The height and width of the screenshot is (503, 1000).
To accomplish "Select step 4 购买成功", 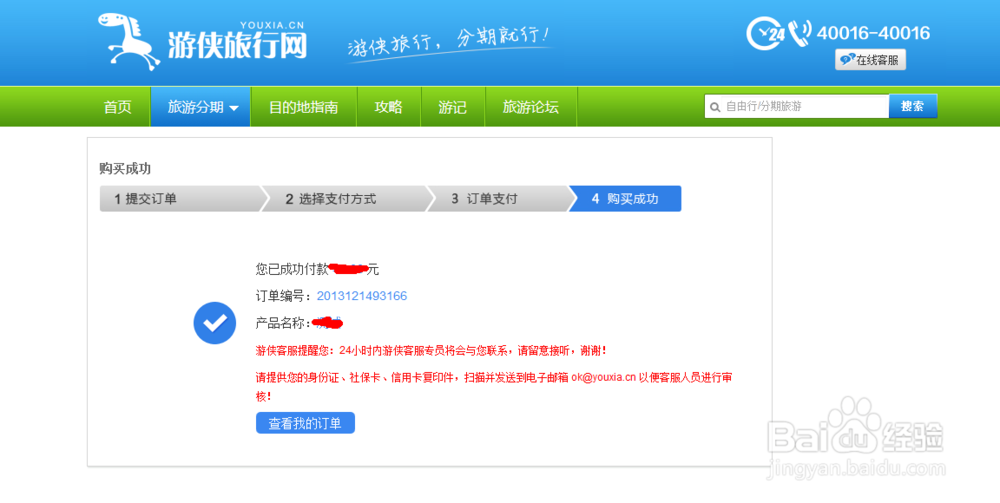I will click(625, 199).
